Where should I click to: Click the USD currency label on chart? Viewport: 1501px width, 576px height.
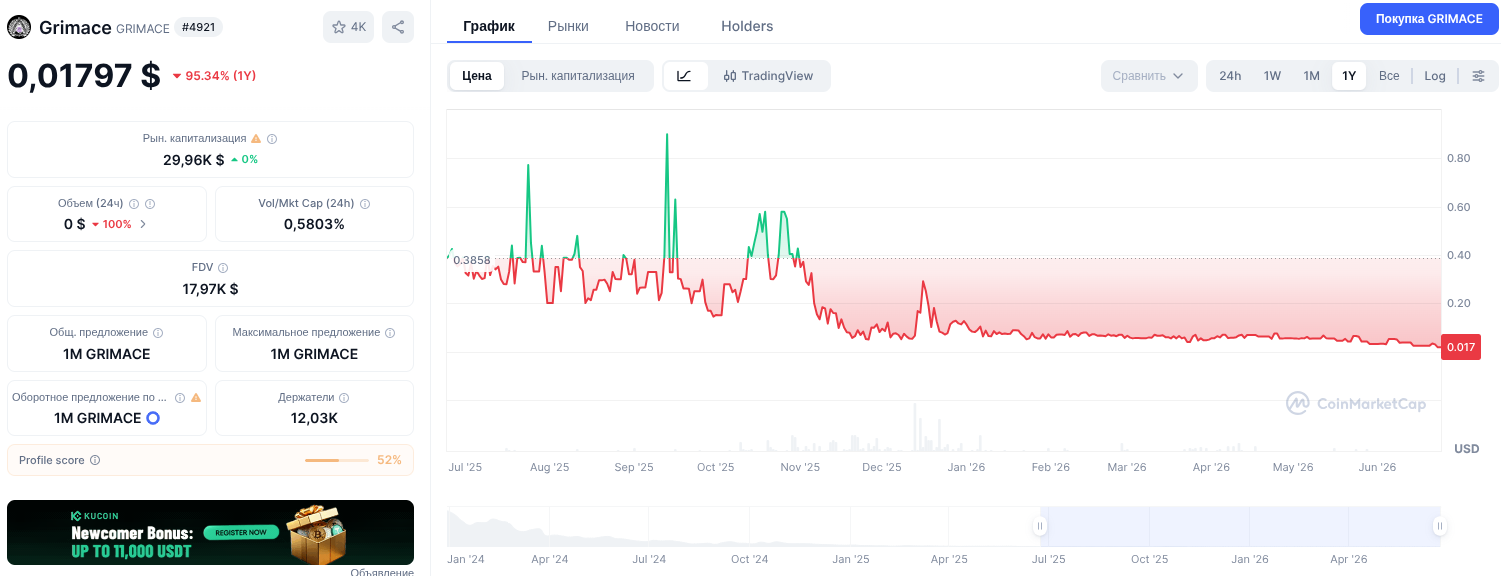click(1467, 448)
